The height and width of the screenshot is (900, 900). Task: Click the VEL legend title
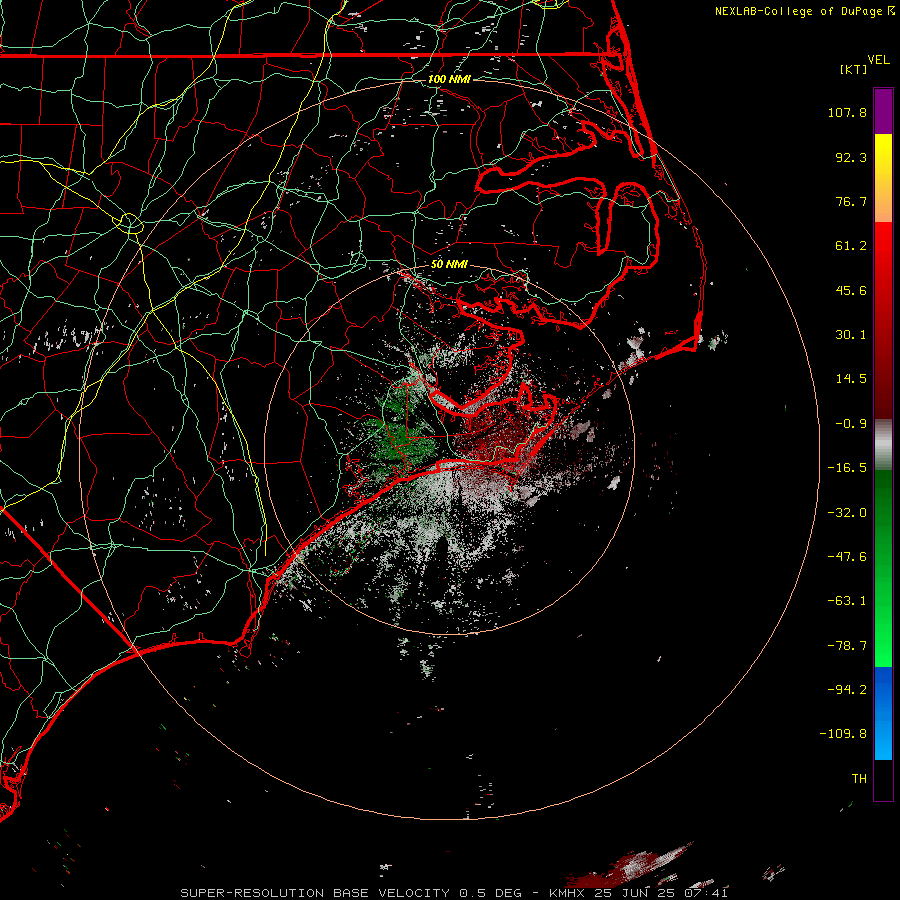click(878, 60)
